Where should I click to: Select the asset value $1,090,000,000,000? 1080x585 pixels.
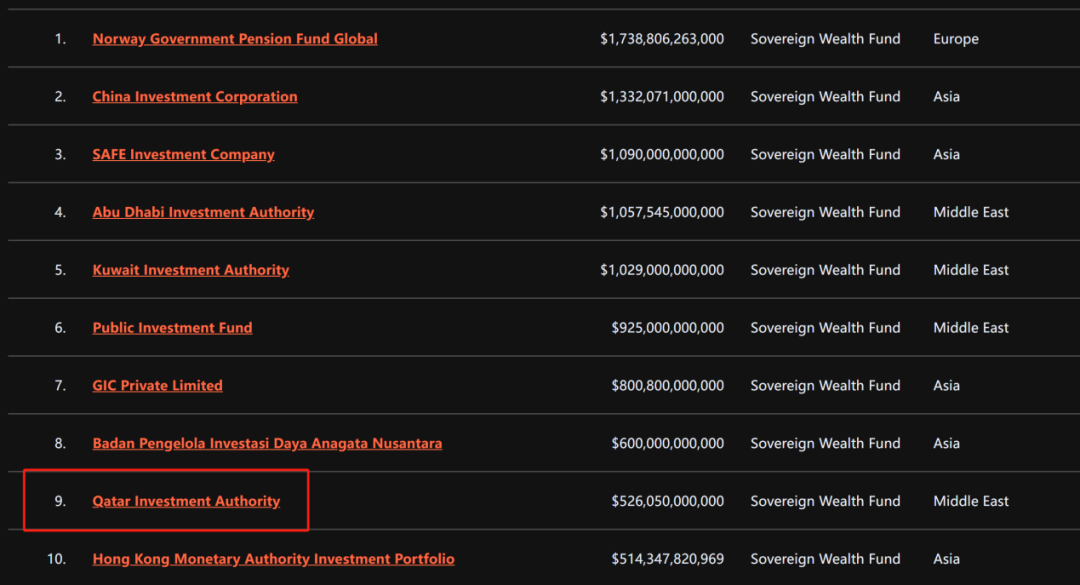pyautogui.click(x=662, y=155)
